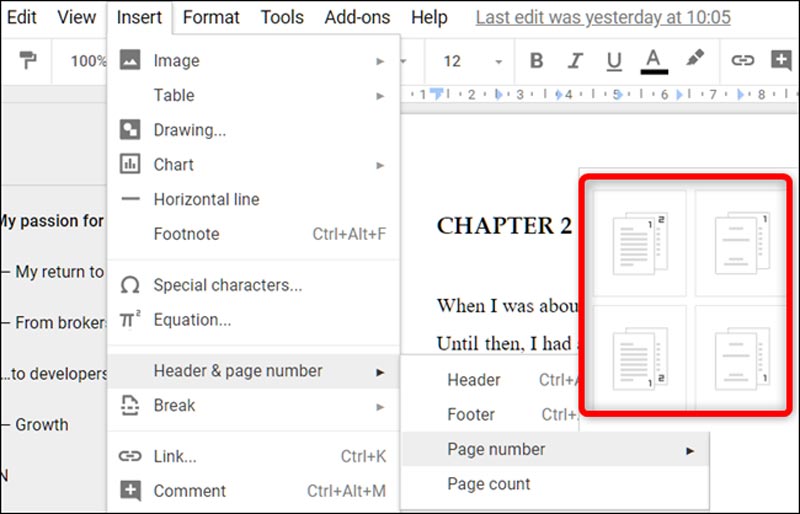The width and height of the screenshot is (800, 514).
Task: Open the zoom level 100% dropdown
Action: click(x=88, y=61)
